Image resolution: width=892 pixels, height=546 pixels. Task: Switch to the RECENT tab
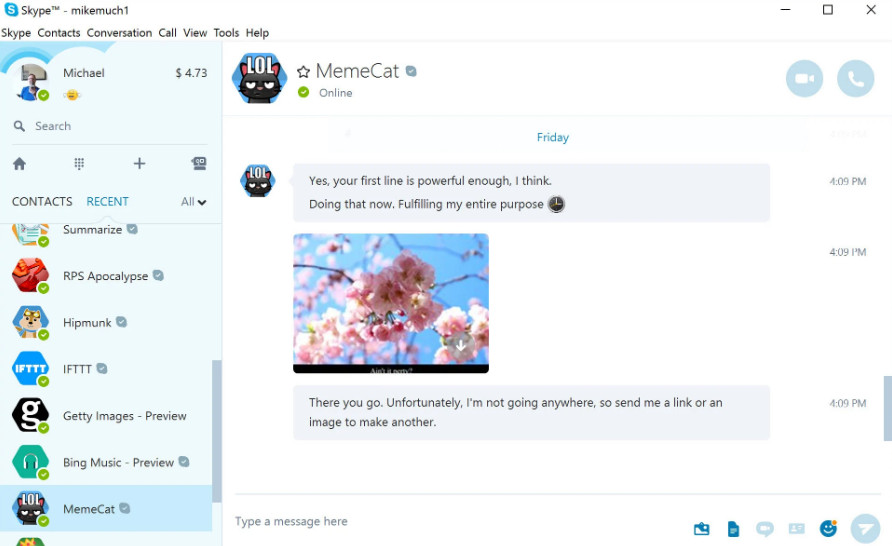click(108, 201)
